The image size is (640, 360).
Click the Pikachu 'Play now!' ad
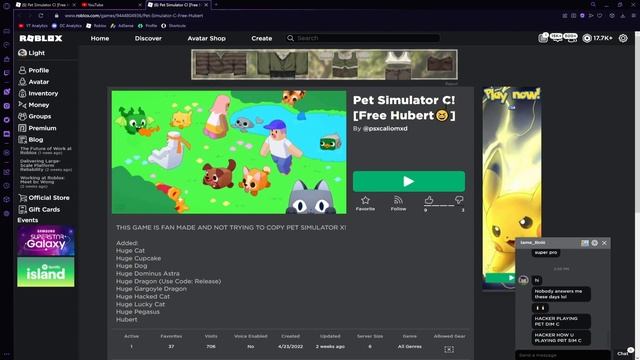512,188
